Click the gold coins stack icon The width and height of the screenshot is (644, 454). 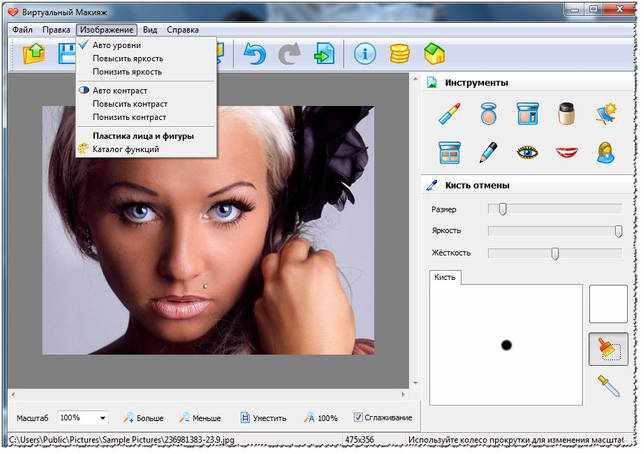click(x=400, y=54)
